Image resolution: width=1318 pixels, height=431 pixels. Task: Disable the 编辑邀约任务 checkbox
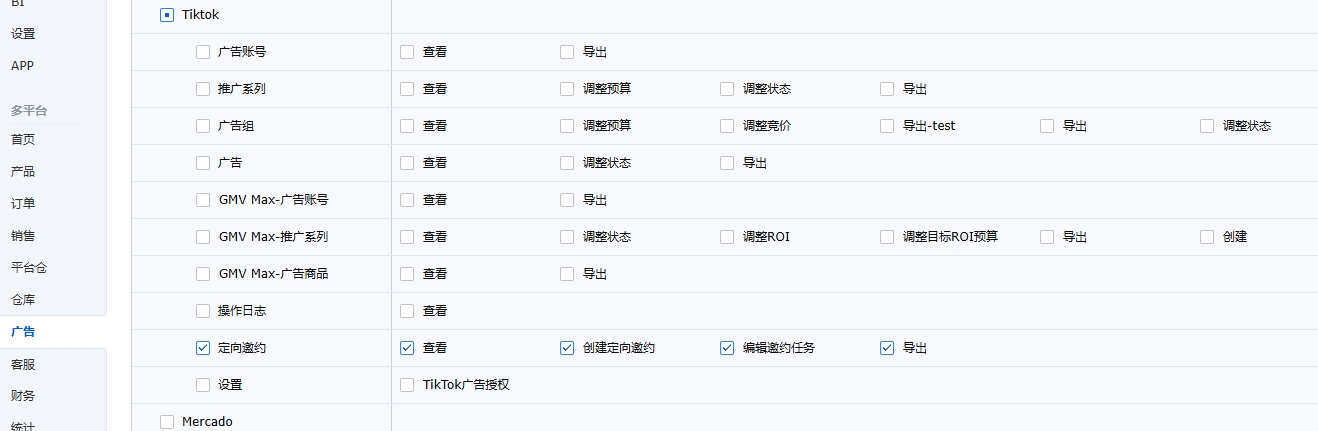(727, 348)
